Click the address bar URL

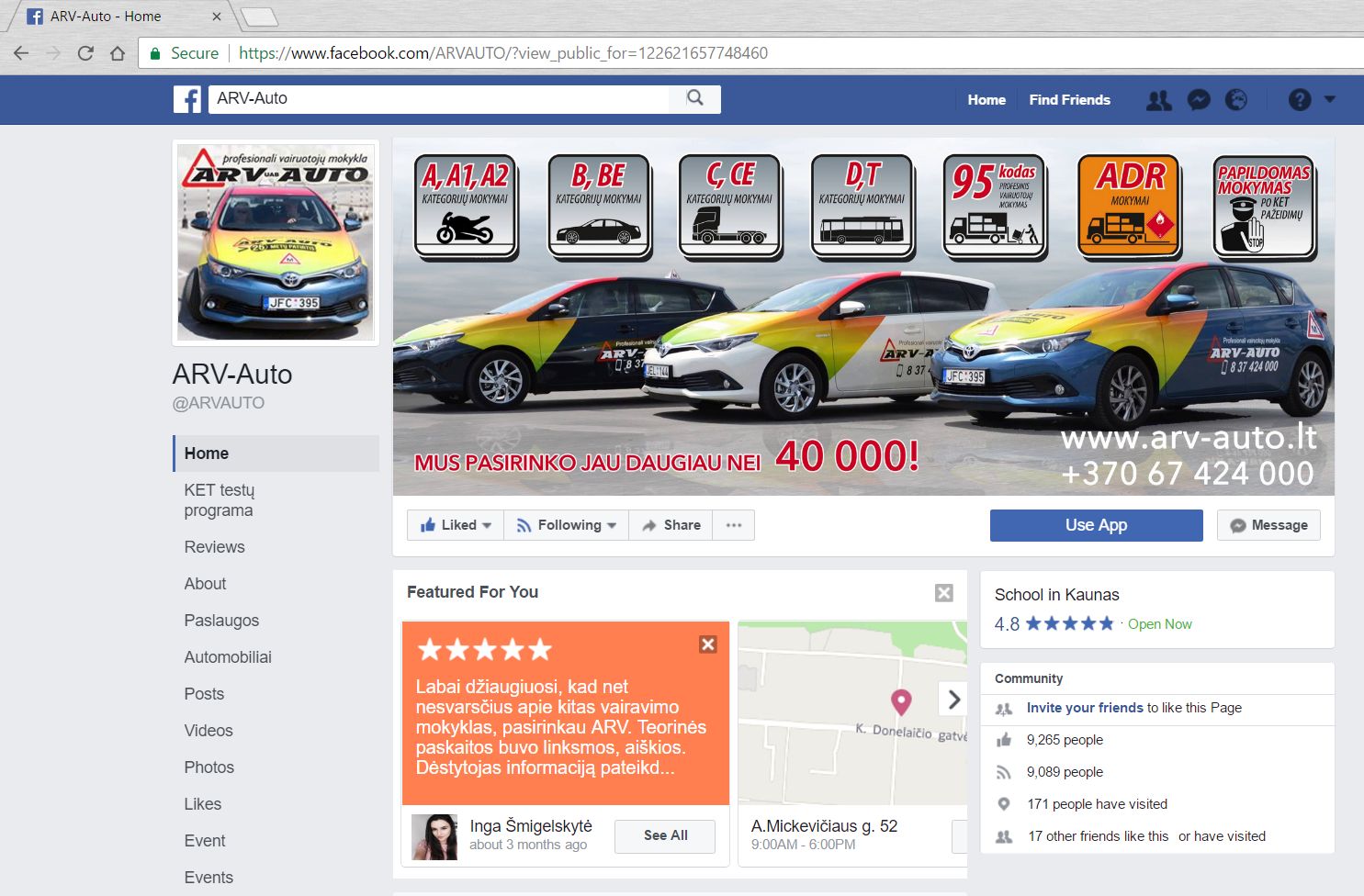tap(503, 53)
